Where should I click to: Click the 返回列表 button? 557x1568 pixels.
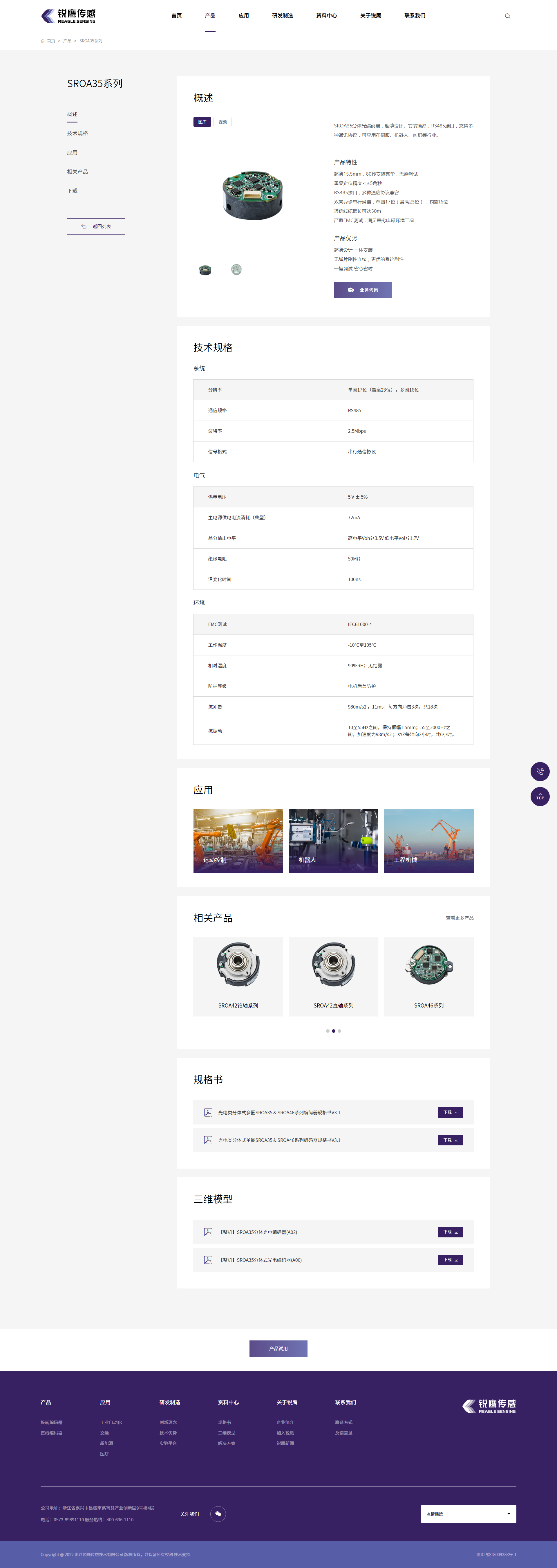pos(96,226)
